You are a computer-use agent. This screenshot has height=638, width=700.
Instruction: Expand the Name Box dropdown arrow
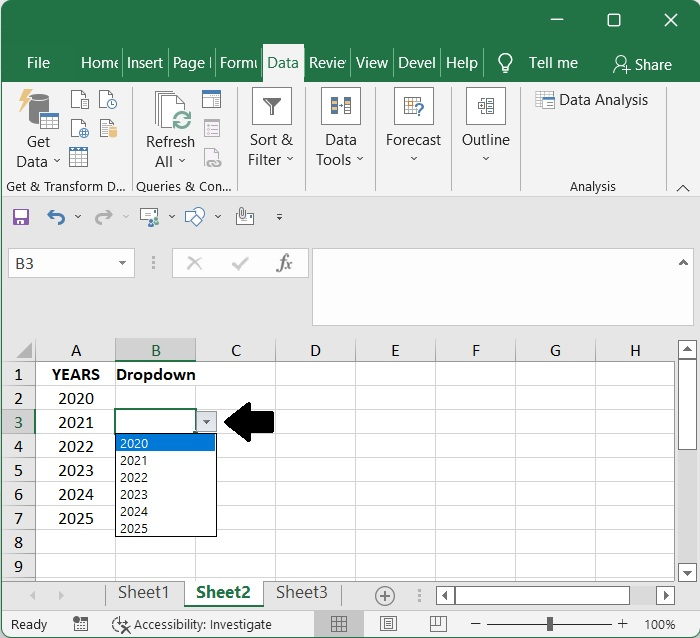coord(122,263)
